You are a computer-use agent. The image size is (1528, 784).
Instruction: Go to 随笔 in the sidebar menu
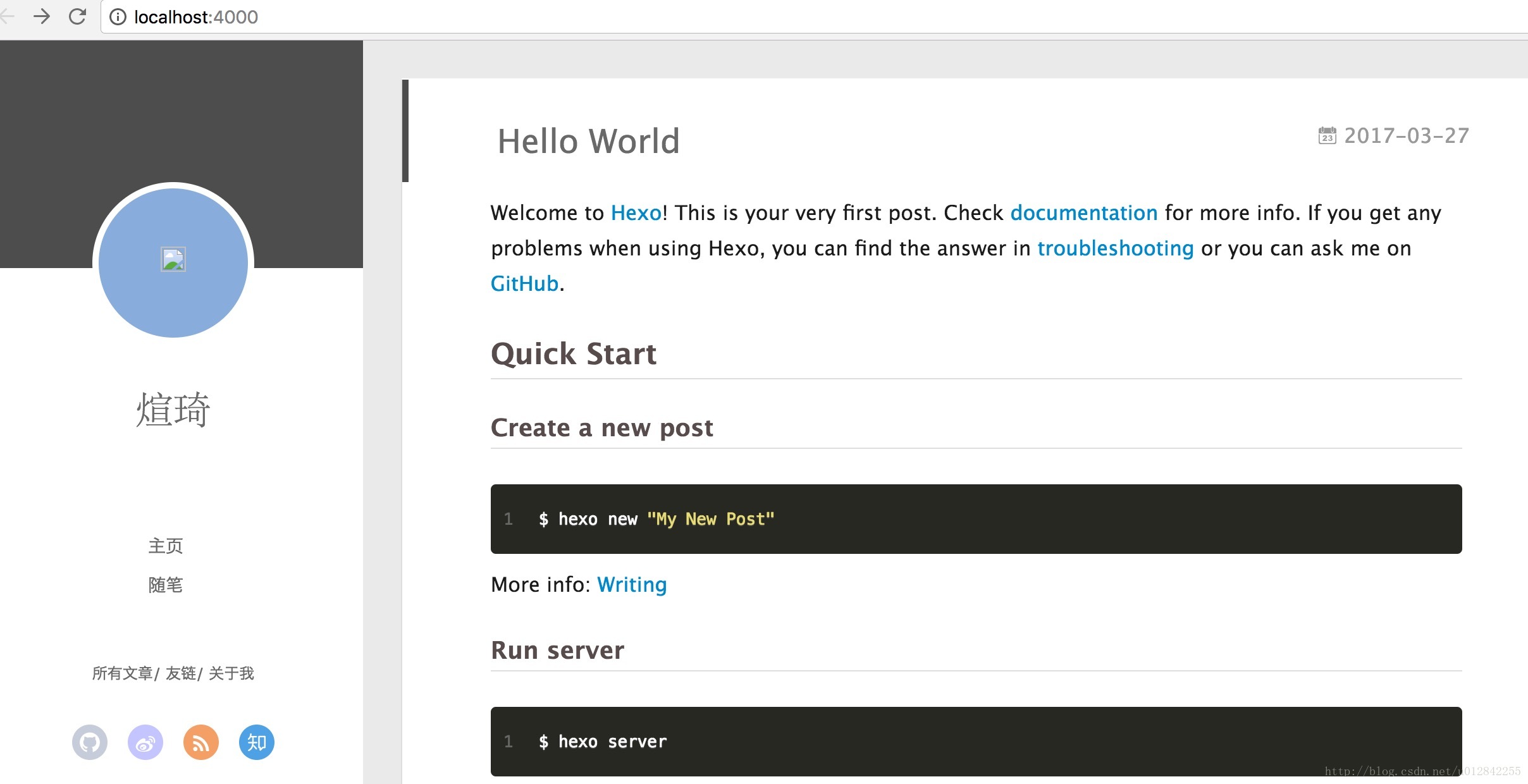pyautogui.click(x=166, y=585)
